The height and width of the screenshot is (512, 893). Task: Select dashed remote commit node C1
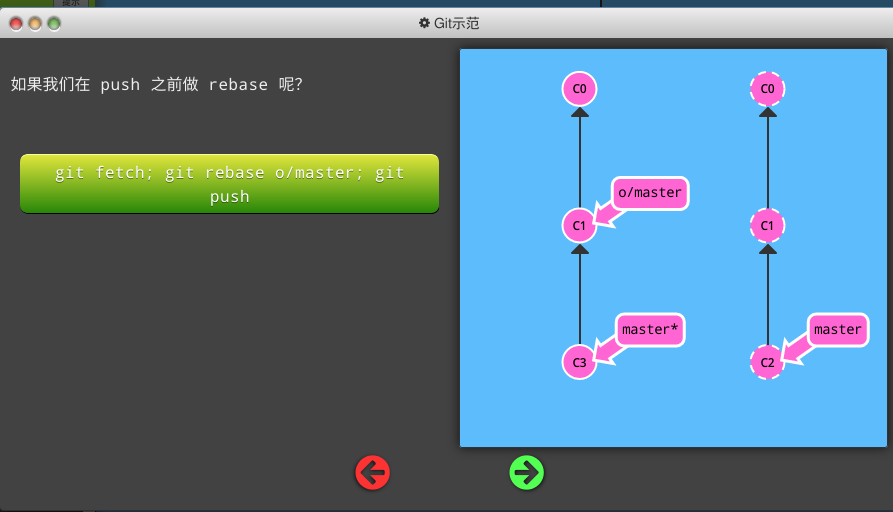[767, 226]
